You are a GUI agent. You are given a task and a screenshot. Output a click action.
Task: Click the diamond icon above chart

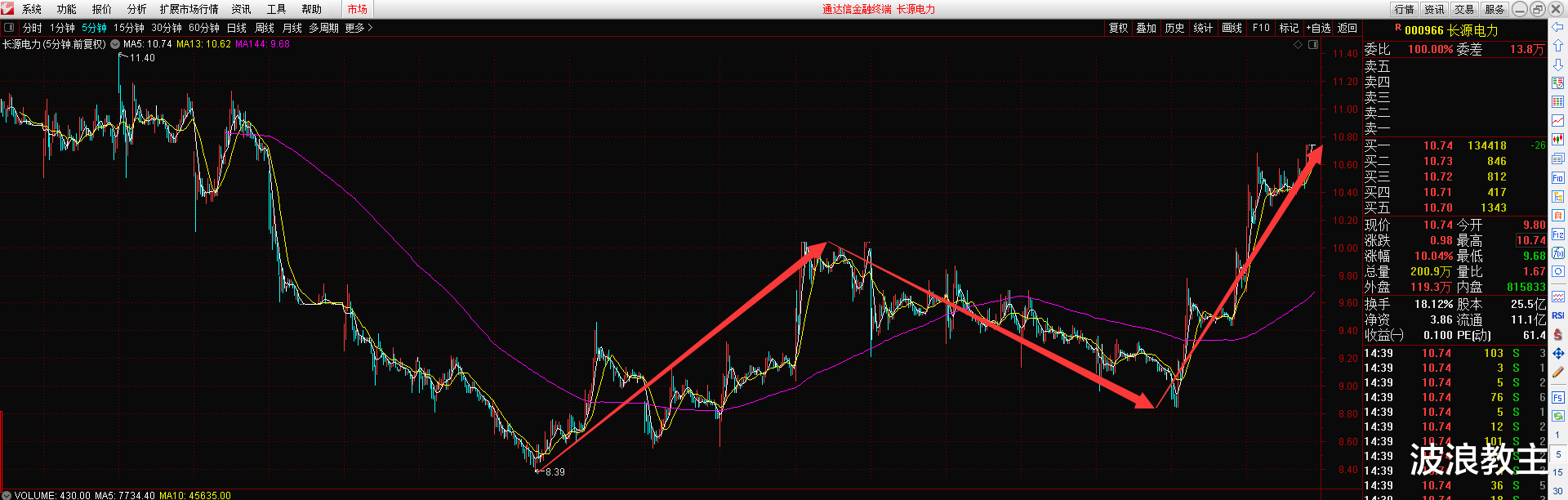click(1298, 45)
